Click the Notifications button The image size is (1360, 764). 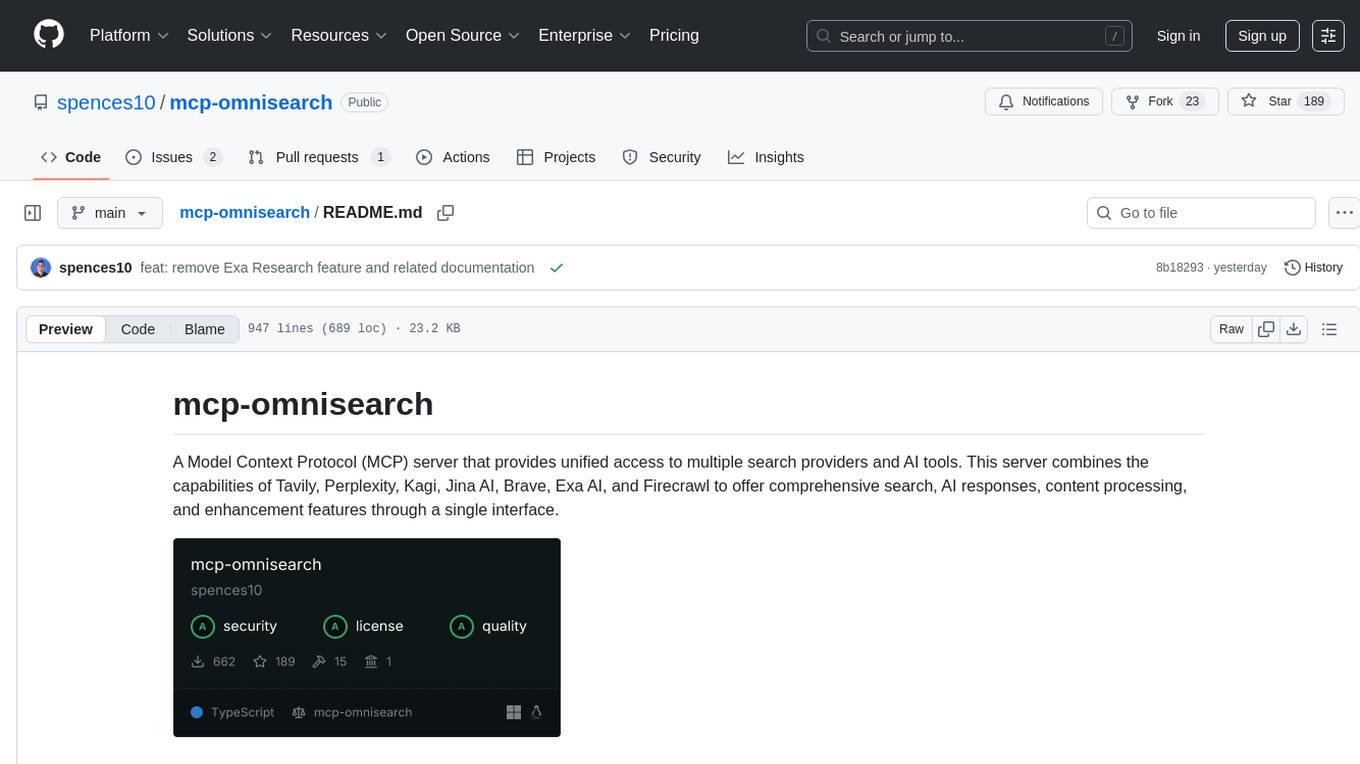coord(1044,101)
